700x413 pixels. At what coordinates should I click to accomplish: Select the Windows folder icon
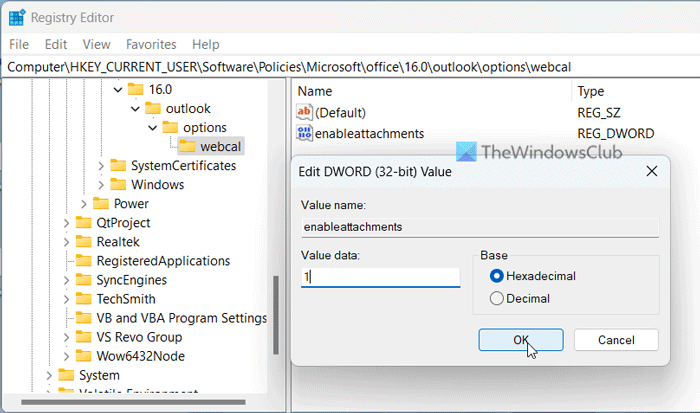(118, 184)
